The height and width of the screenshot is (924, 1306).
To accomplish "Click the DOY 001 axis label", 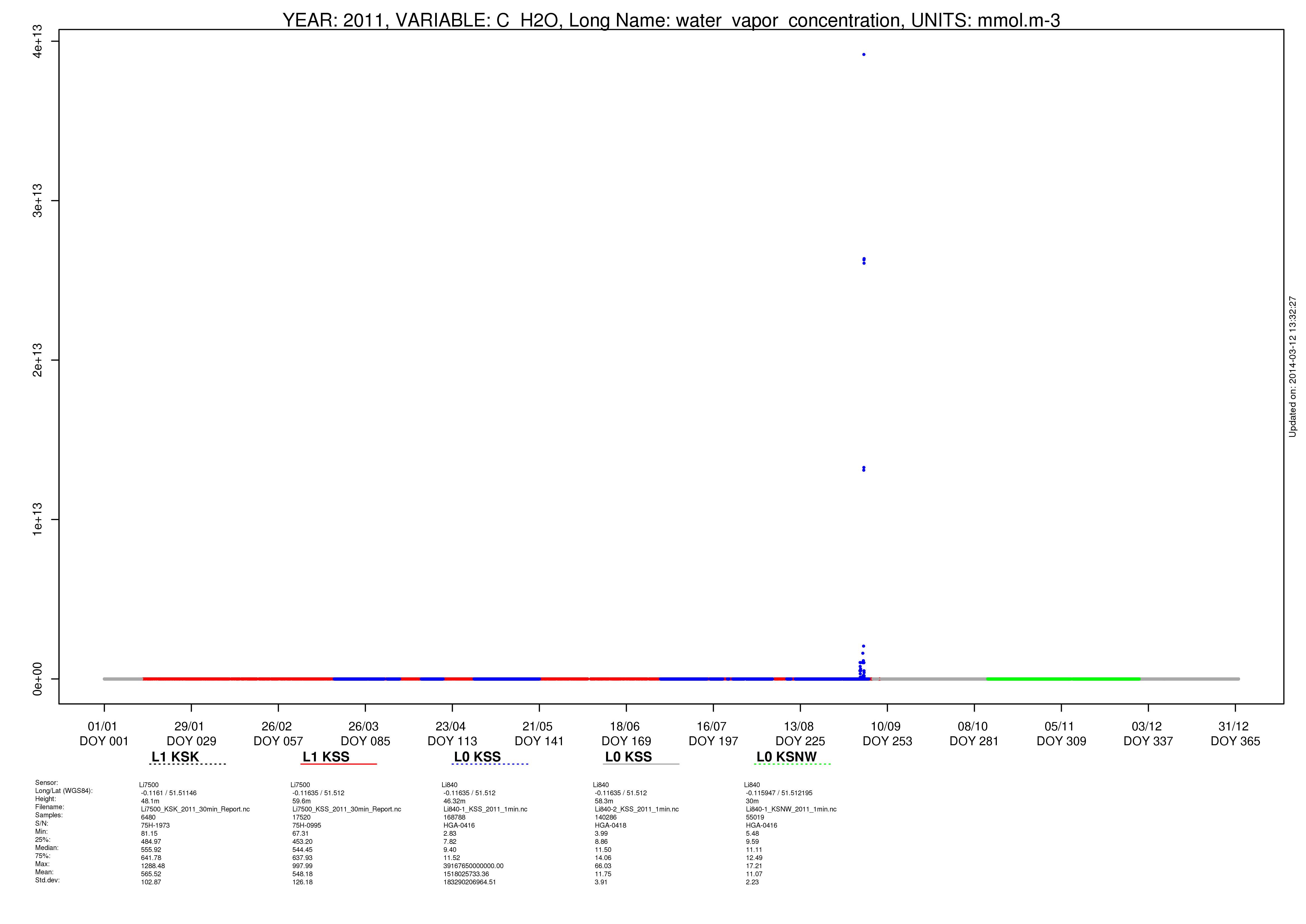I will pos(104,741).
